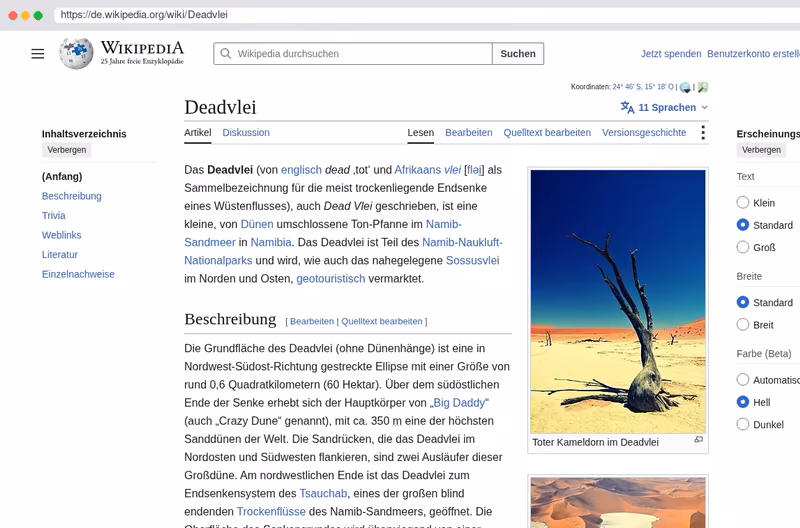Click the Wikipedia globe logo
The image size is (800, 528).
pos(77,53)
